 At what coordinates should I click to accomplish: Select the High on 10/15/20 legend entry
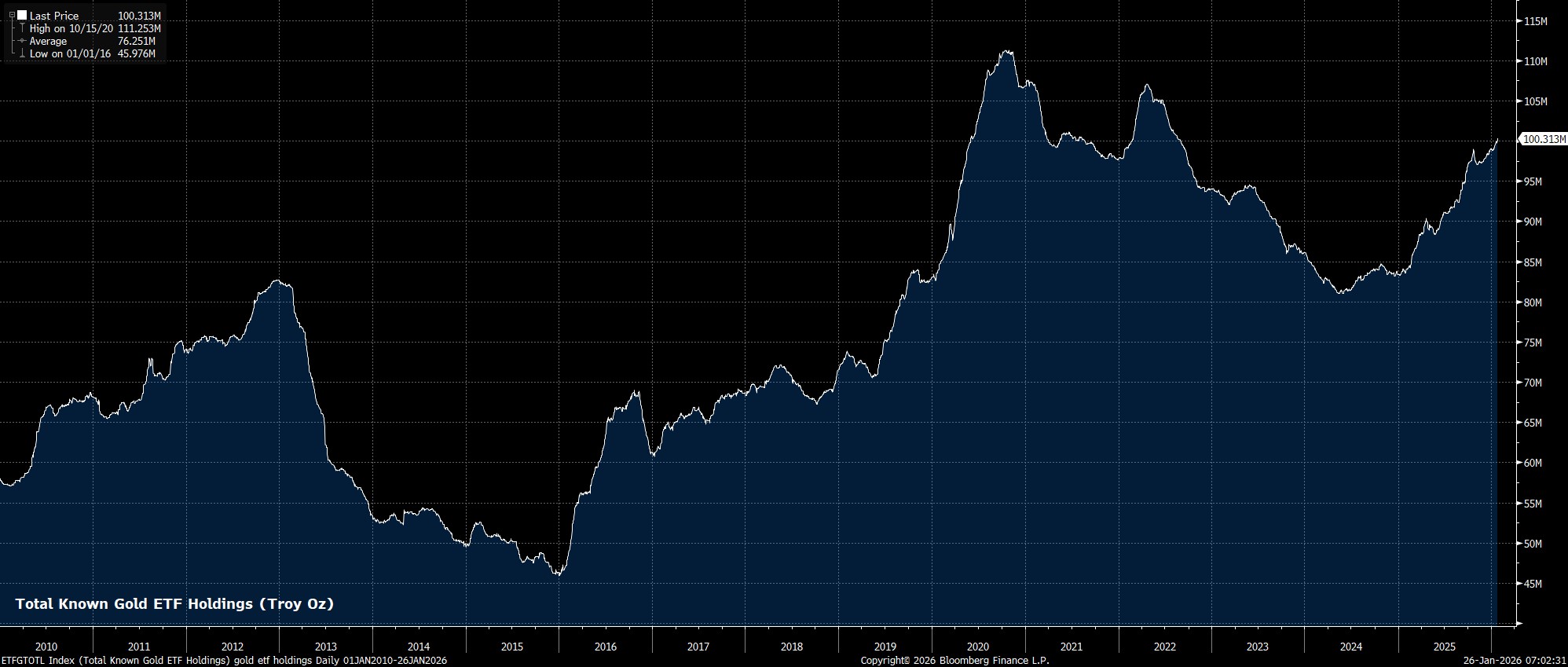tap(71, 28)
